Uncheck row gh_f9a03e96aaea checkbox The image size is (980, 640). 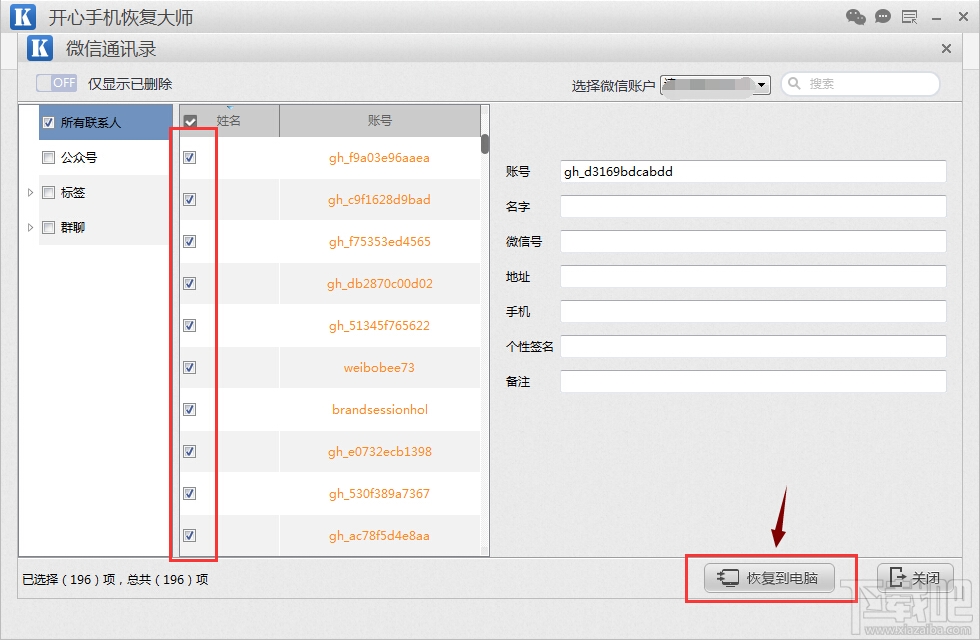tap(190, 158)
